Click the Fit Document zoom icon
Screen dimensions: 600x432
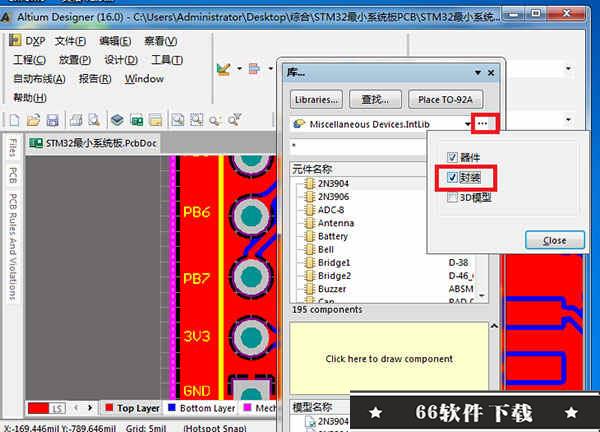tap(178, 120)
